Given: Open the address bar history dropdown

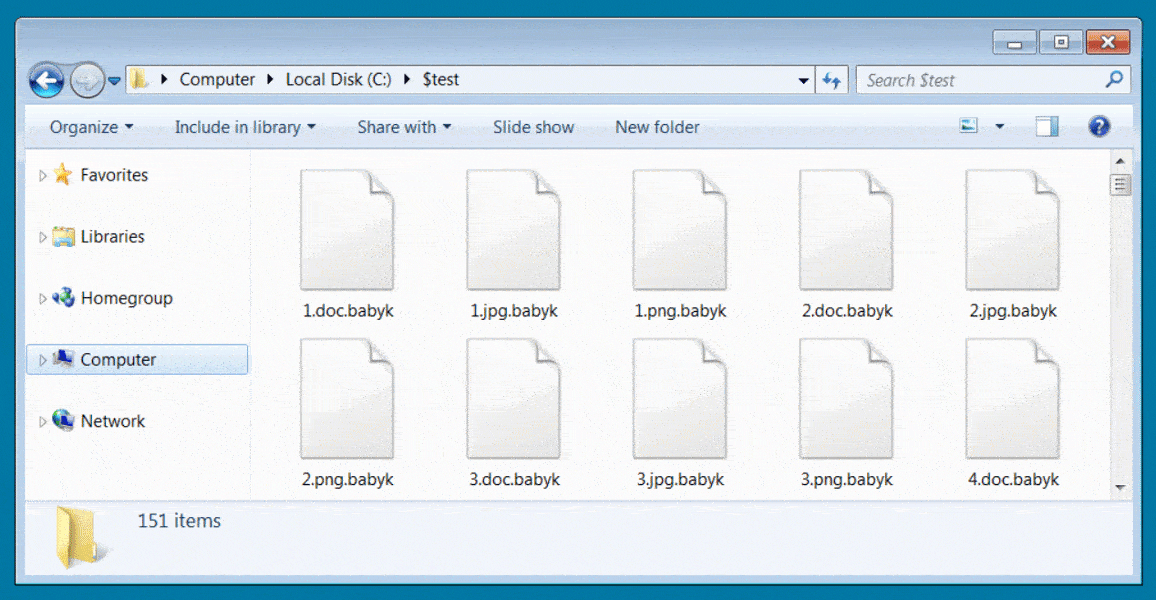Looking at the screenshot, I should click(803, 80).
